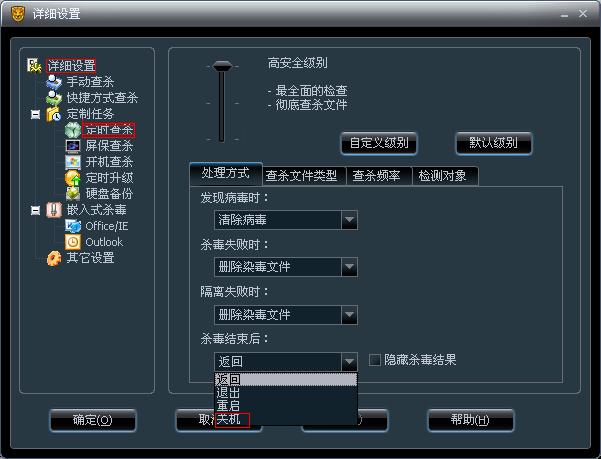Image resolution: width=601 pixels, height=459 pixels.
Task: Open the 隔离失败时 dropdown arrow
Action: pyautogui.click(x=349, y=315)
